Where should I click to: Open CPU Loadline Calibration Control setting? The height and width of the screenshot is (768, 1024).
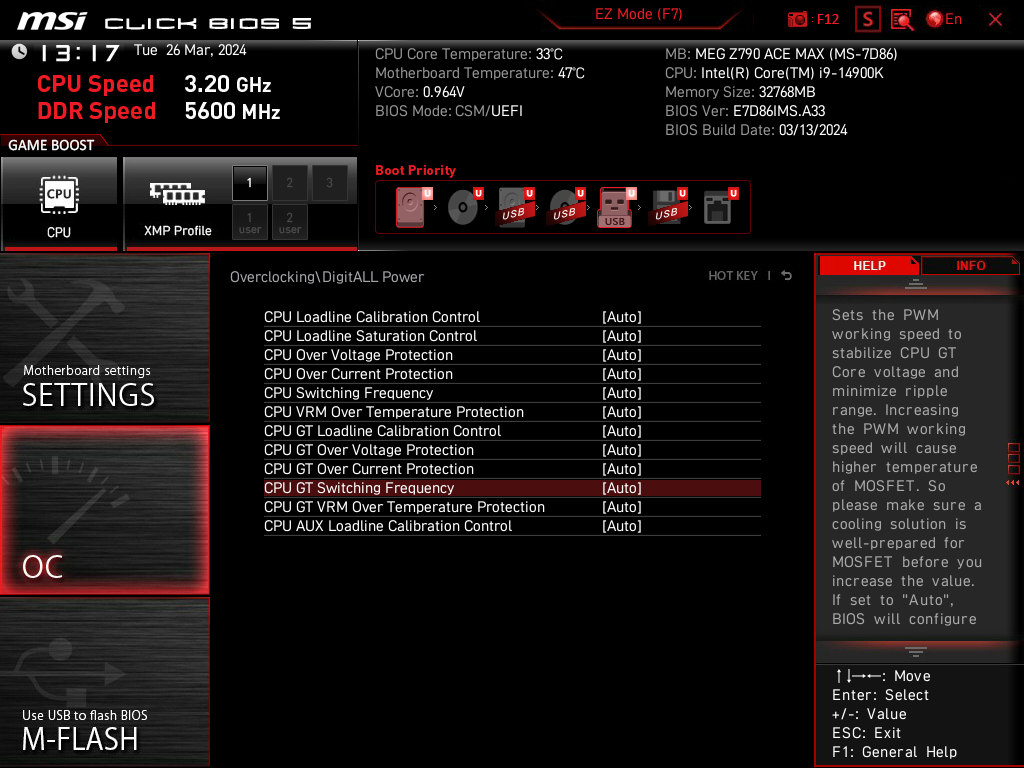tap(512, 317)
